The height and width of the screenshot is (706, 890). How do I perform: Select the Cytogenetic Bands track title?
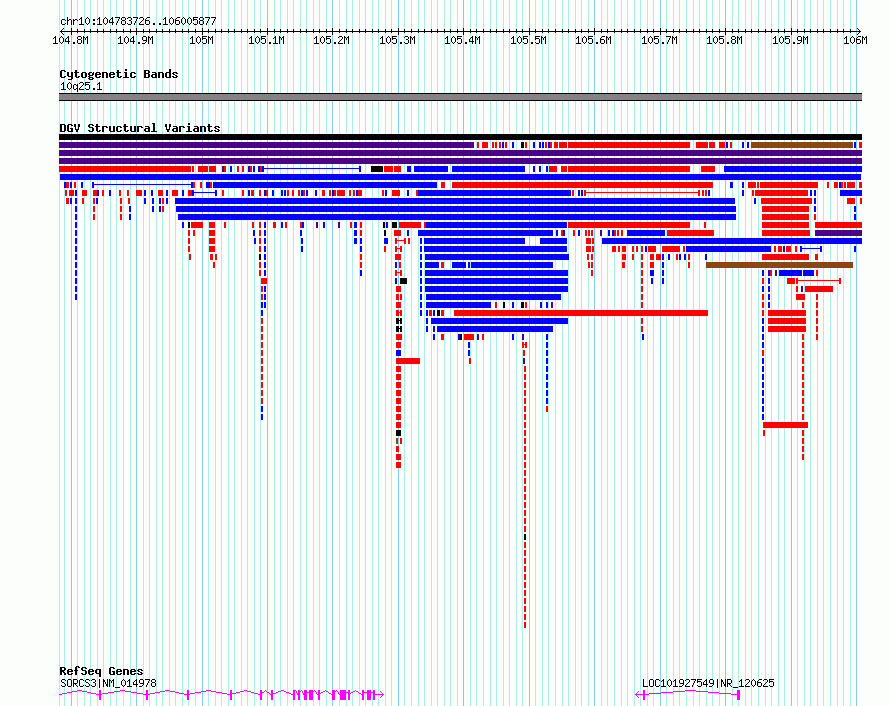119,74
